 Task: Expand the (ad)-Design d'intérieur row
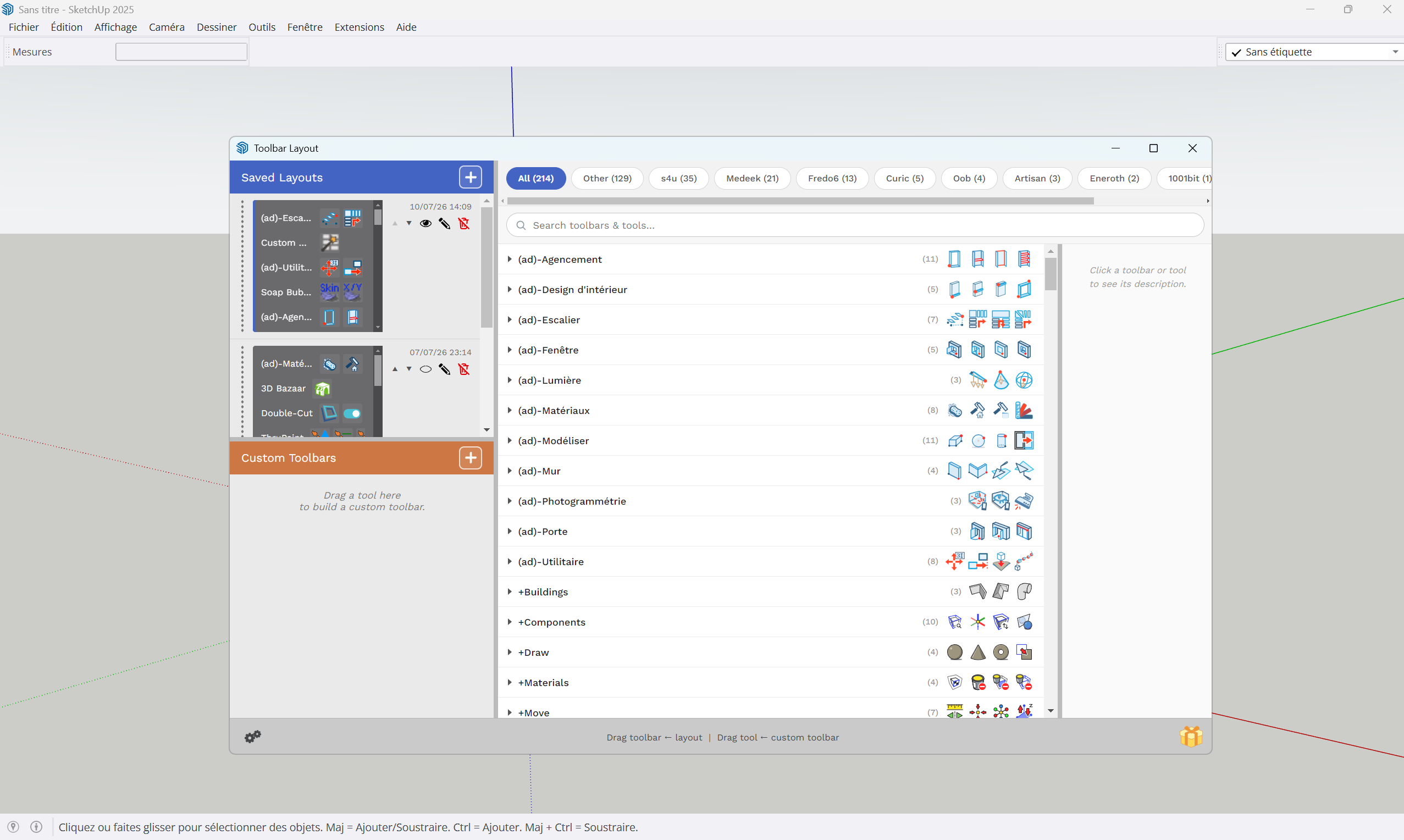(509, 289)
